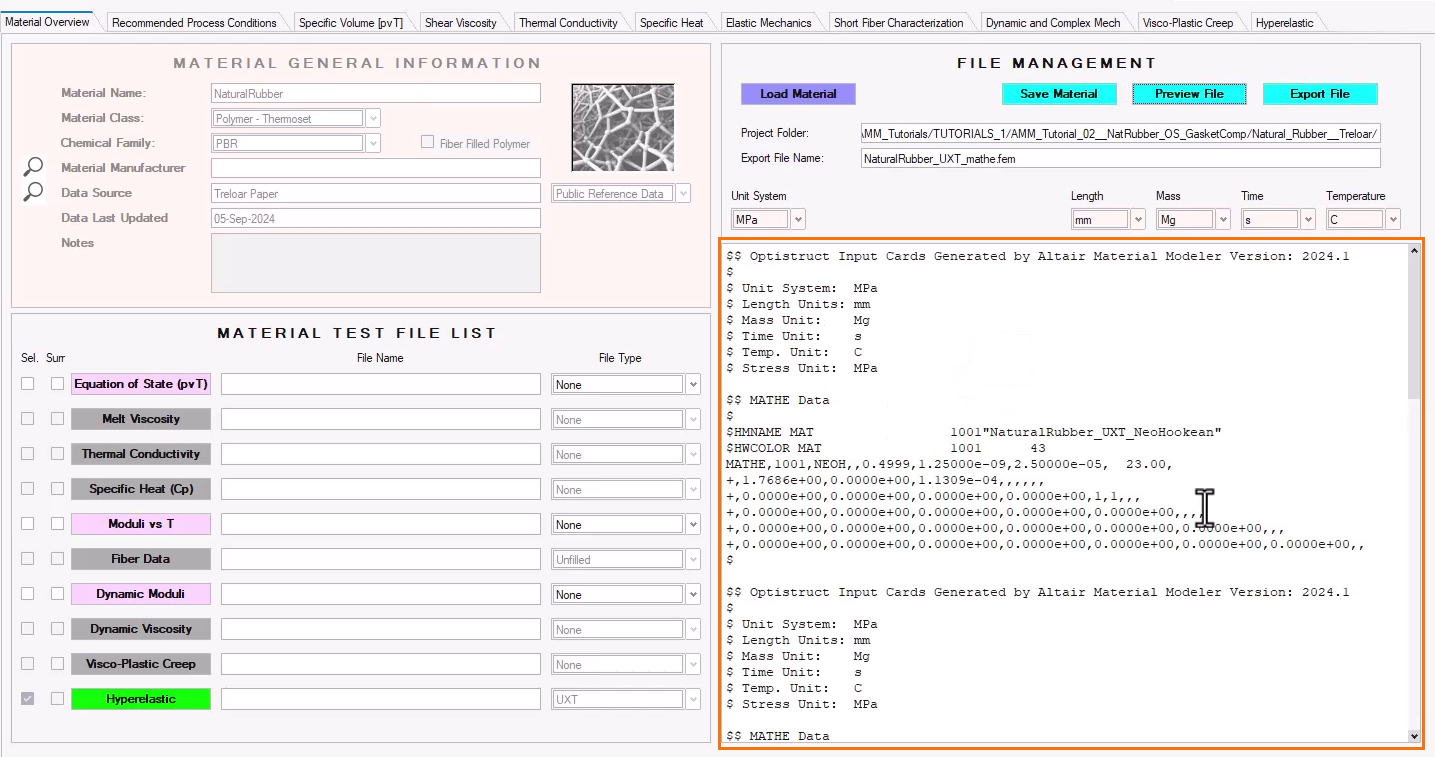Click the Equation of State (pvT) button
1435x757 pixels.
tap(141, 384)
